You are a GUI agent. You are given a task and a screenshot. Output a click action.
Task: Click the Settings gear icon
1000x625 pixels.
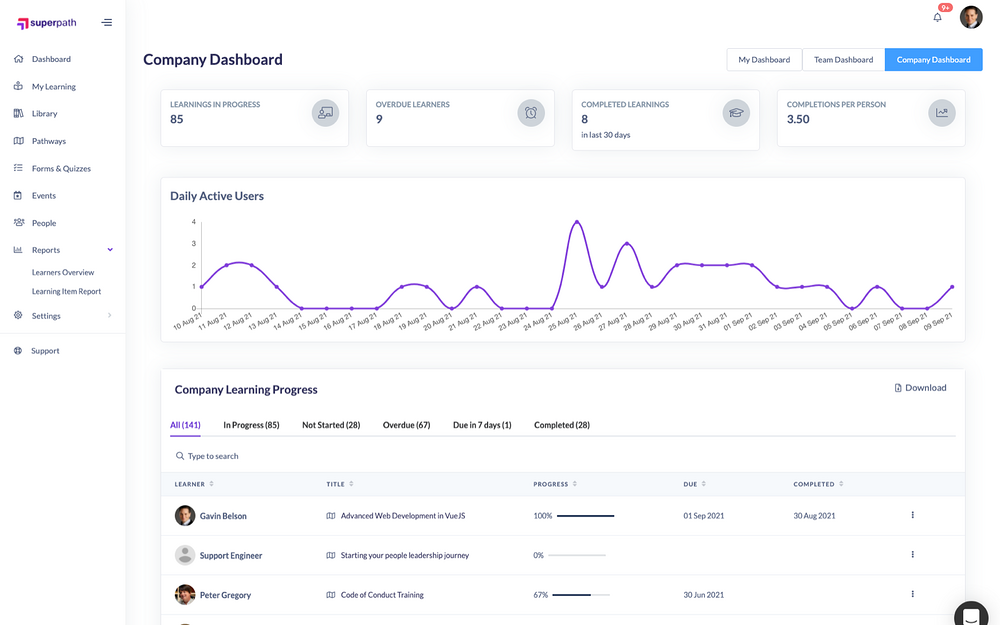[x=18, y=315]
